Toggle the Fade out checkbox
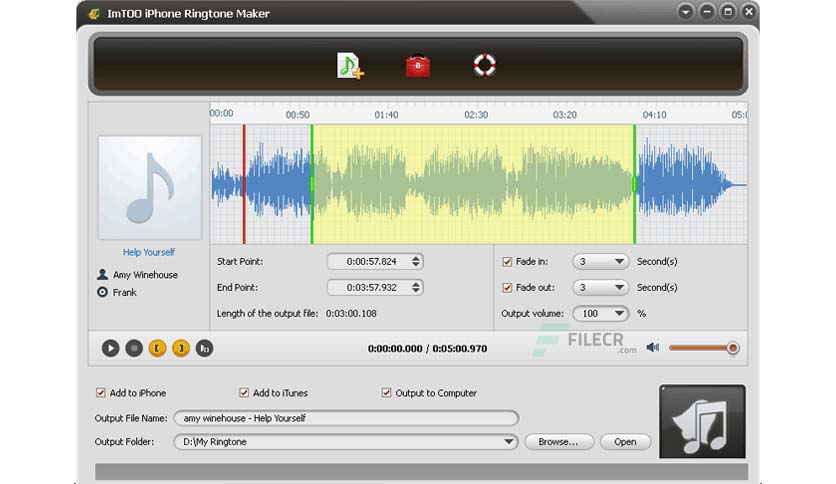Viewport: 836px width, 484px height. [507, 288]
